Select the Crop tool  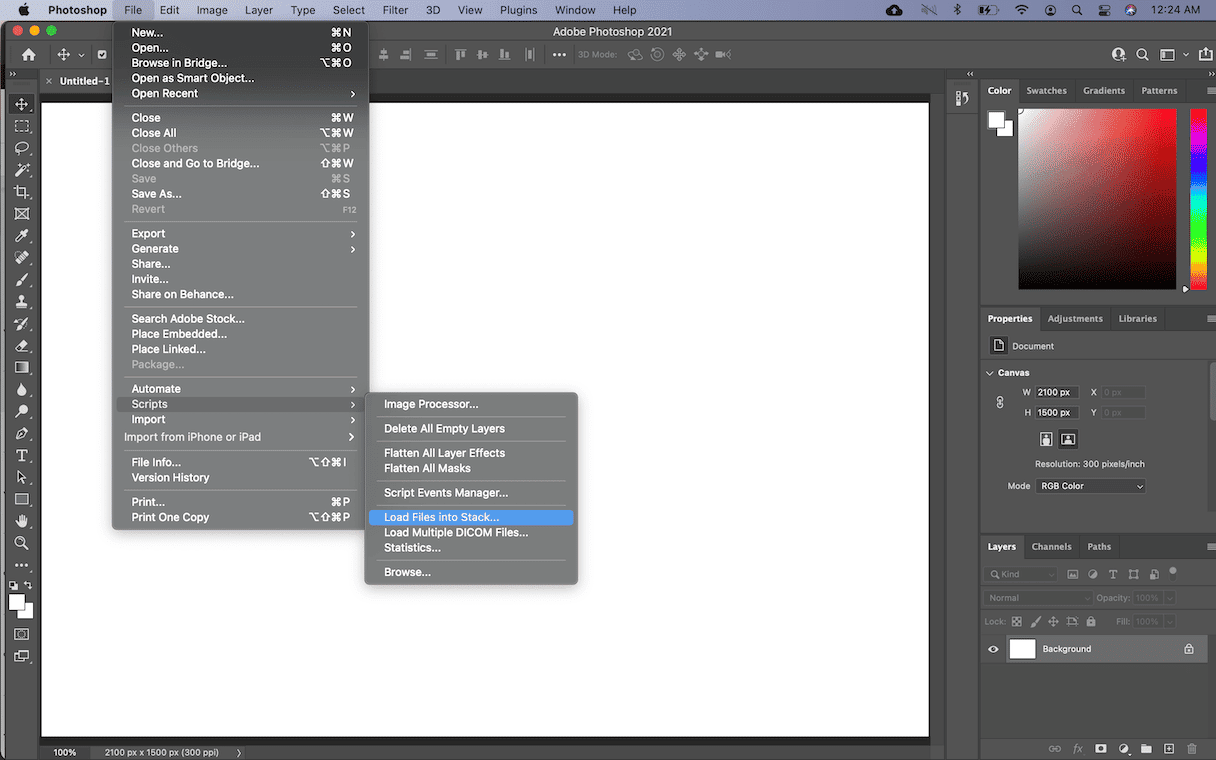pos(22,192)
